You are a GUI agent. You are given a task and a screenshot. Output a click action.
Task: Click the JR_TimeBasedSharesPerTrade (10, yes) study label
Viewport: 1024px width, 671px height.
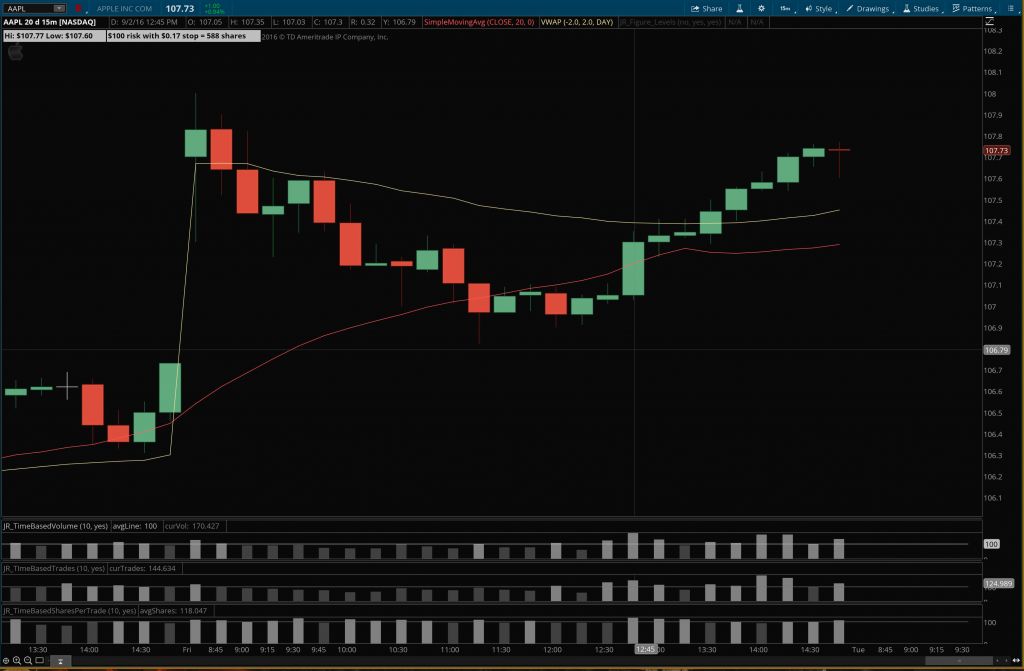[69, 611]
